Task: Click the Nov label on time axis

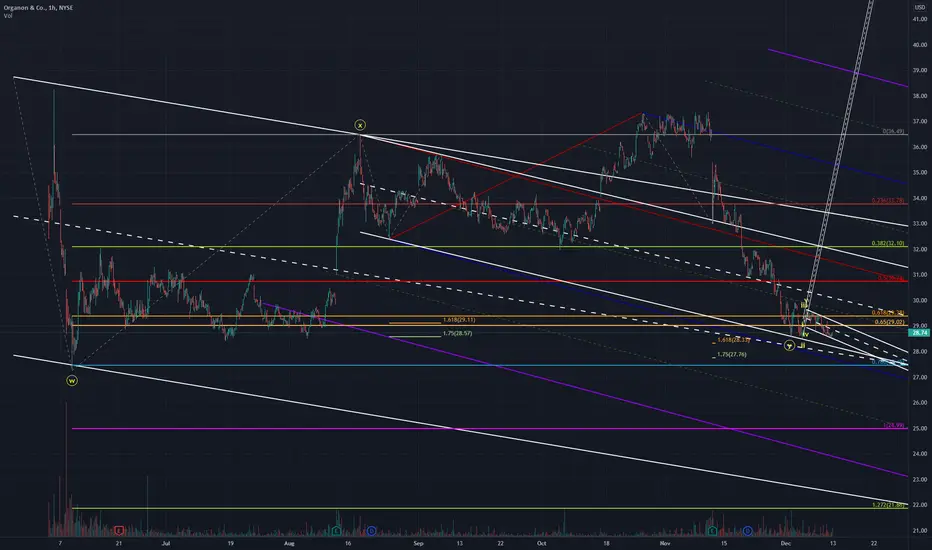Action: pos(665,543)
